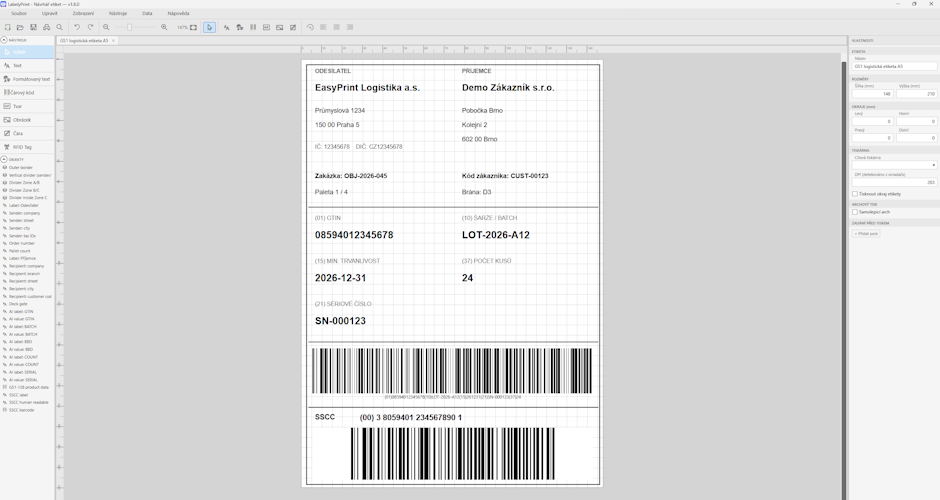Image resolution: width=940 pixels, height=500 pixels.
Task: Click the DPI input field
Action: 894,182
